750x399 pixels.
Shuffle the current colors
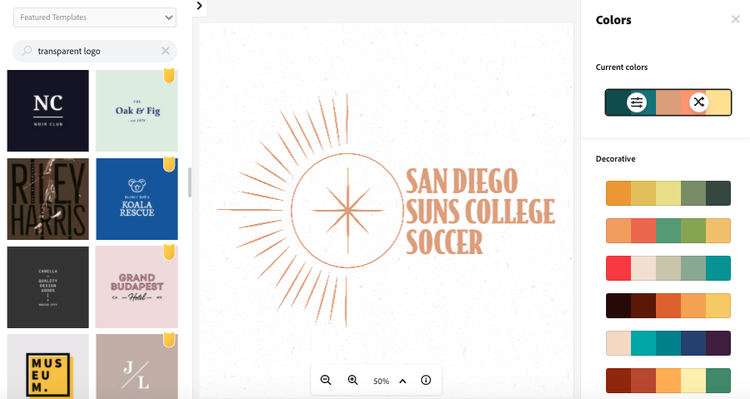click(x=699, y=102)
